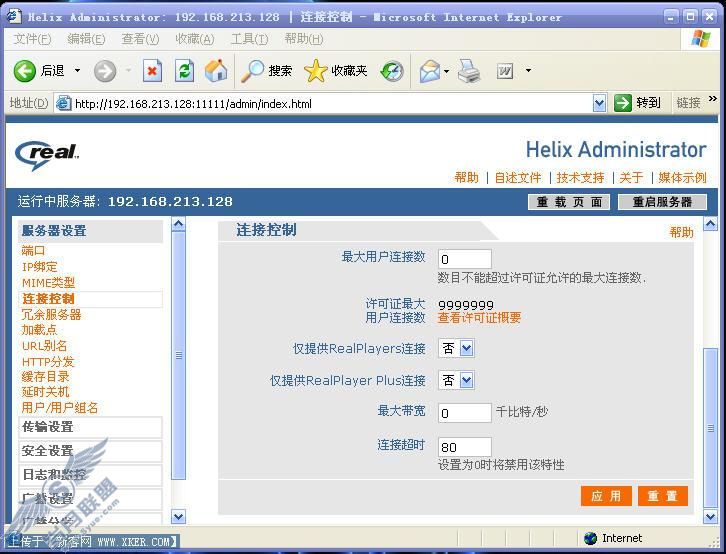Click the 重载页面 button
726x554 pixels.
point(569,202)
